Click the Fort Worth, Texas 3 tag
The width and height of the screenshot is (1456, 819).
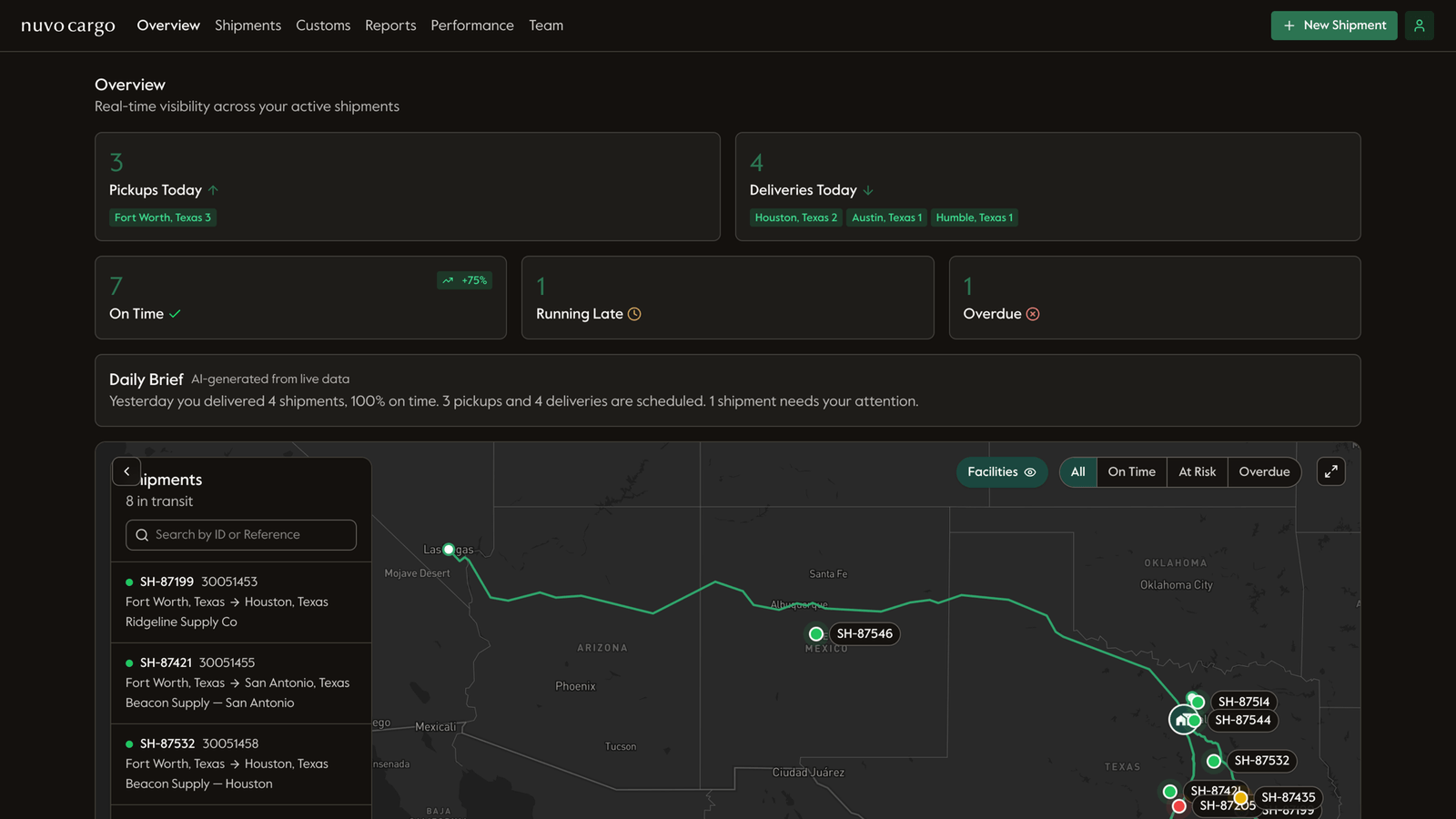click(x=163, y=217)
